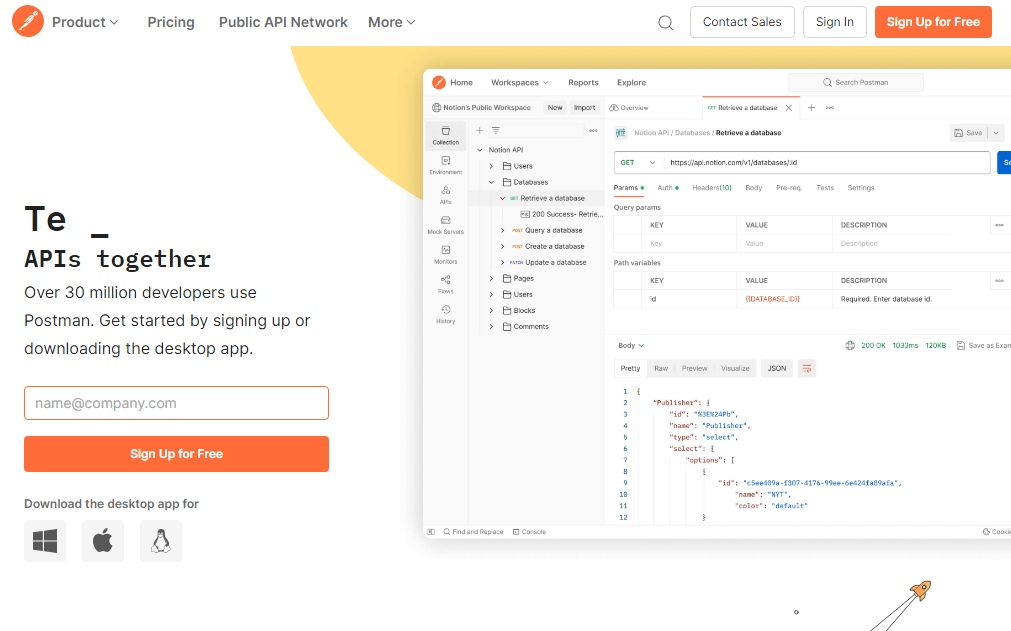Viewport: 1011px width, 631px height.
Task: Click the email address input field
Action: coord(176,403)
